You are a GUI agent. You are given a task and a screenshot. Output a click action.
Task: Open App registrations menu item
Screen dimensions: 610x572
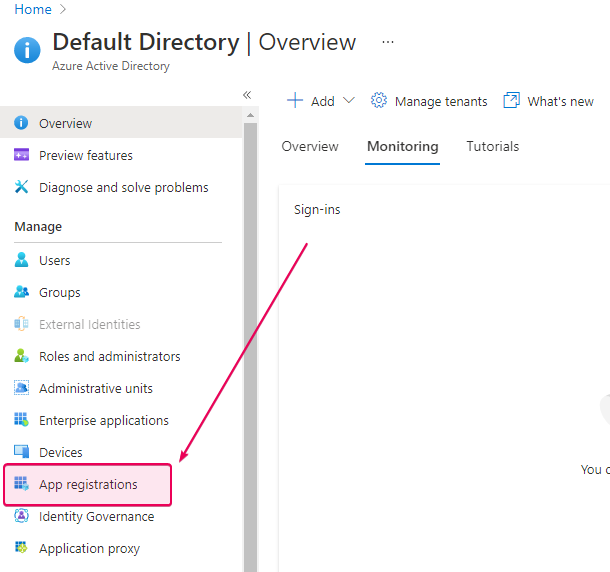click(88, 485)
